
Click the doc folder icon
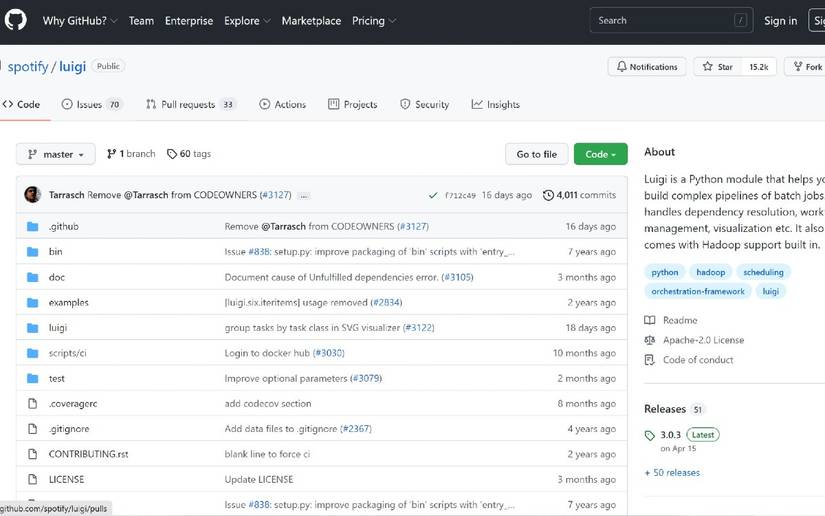33,277
